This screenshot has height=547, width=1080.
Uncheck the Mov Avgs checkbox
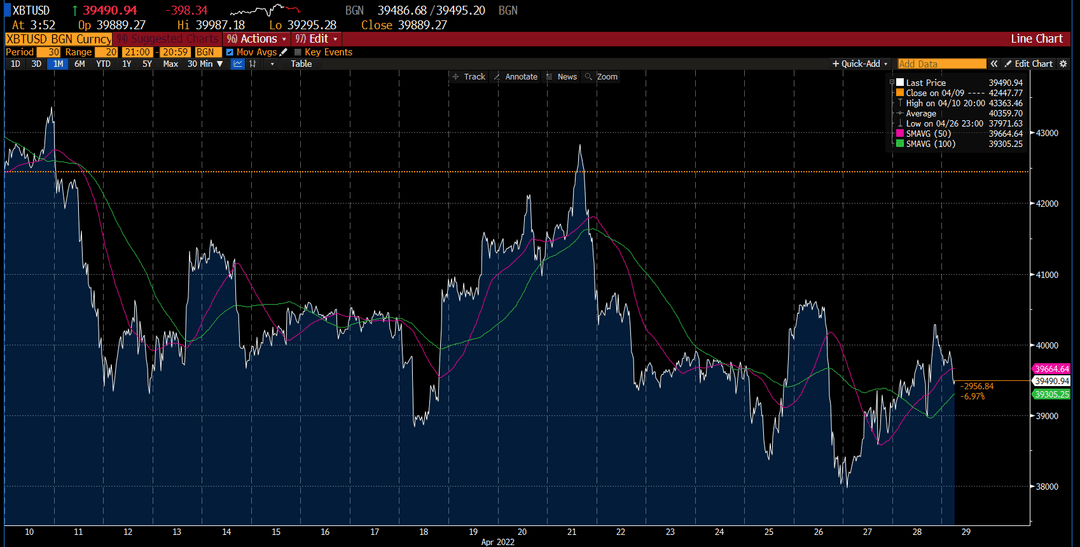pyautogui.click(x=230, y=52)
